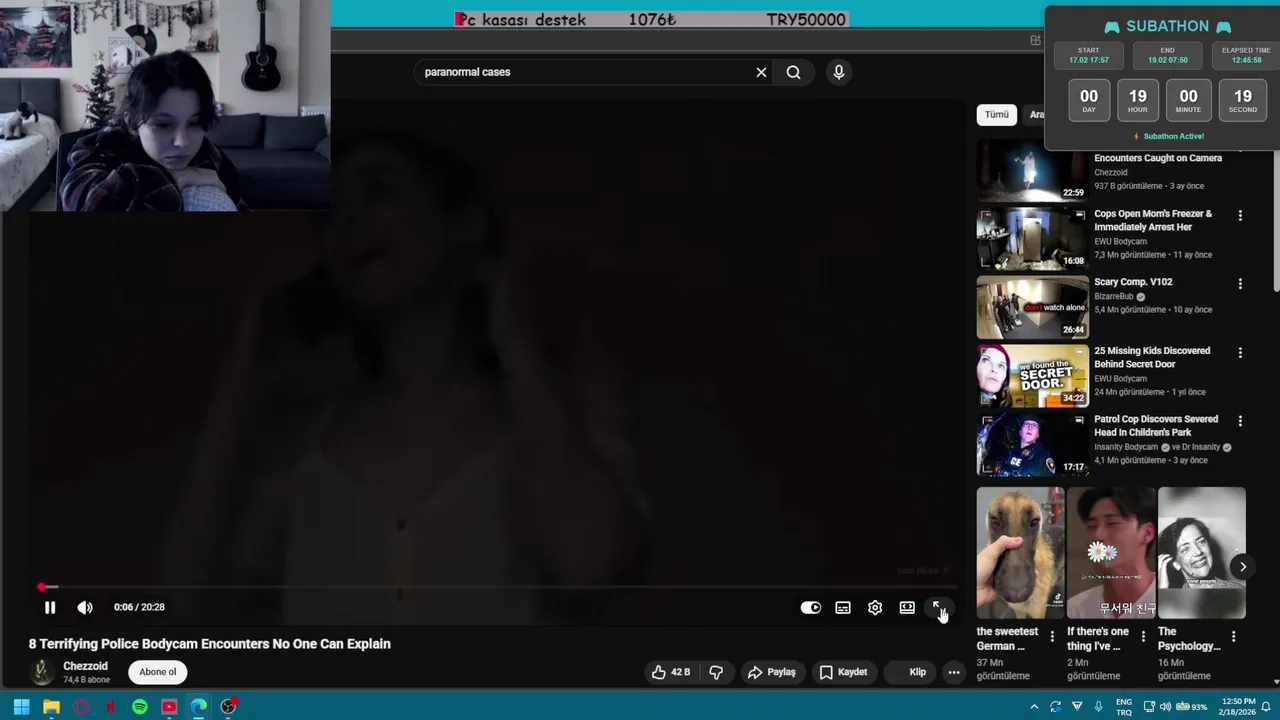Open options for 'the sweetest German' Short

coord(1052,636)
